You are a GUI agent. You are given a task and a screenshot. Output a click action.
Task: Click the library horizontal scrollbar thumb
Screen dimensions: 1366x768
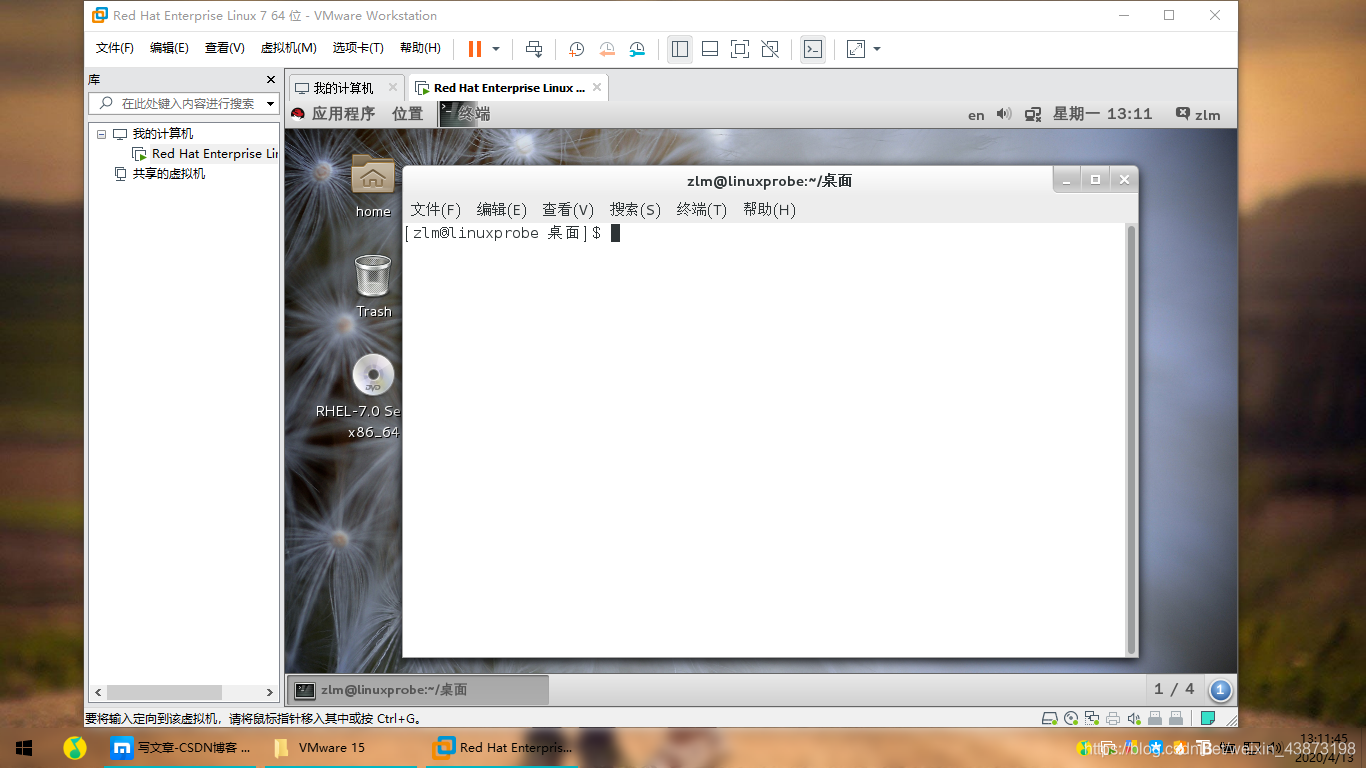coord(164,692)
